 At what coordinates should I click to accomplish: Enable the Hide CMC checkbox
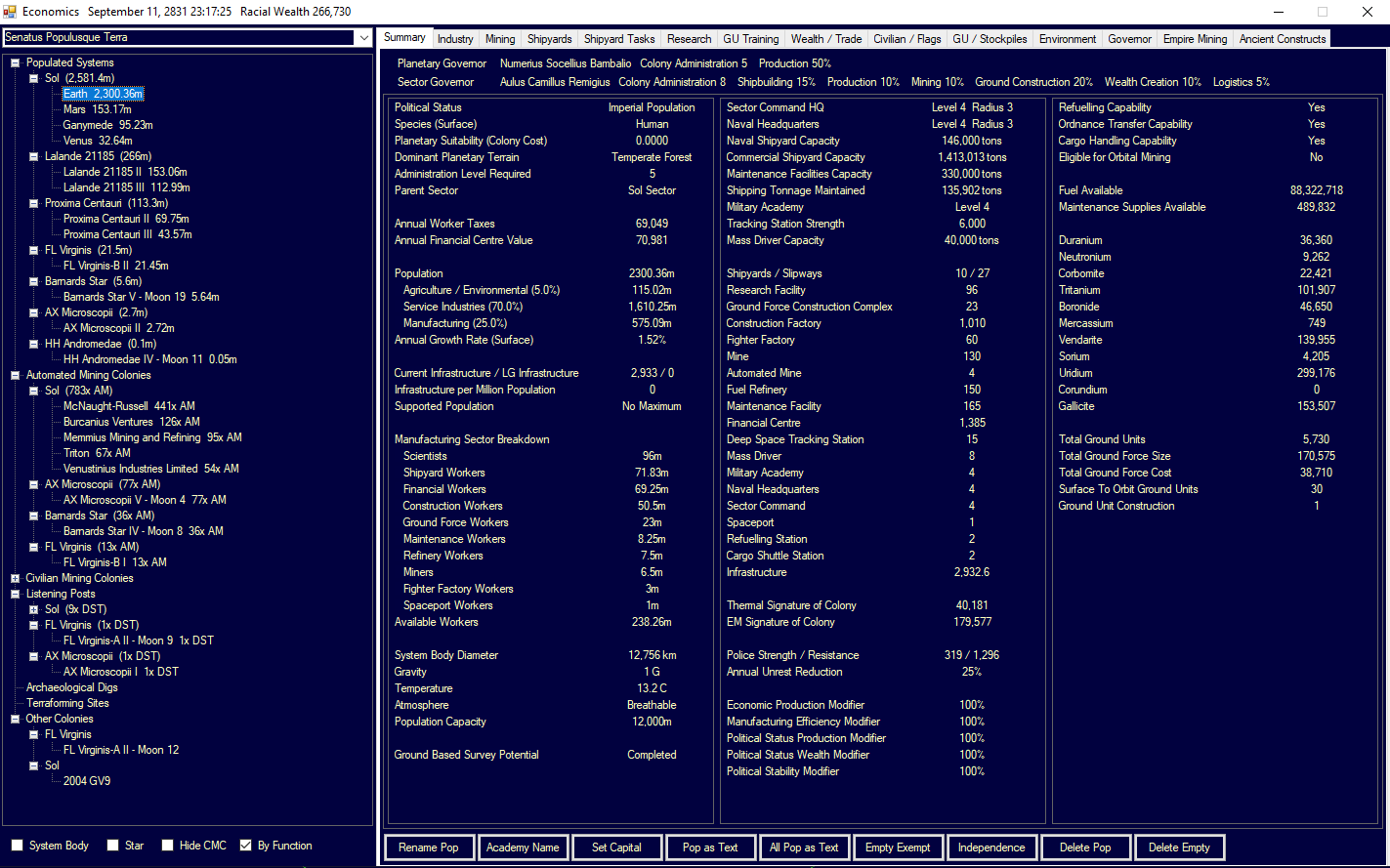(168, 846)
